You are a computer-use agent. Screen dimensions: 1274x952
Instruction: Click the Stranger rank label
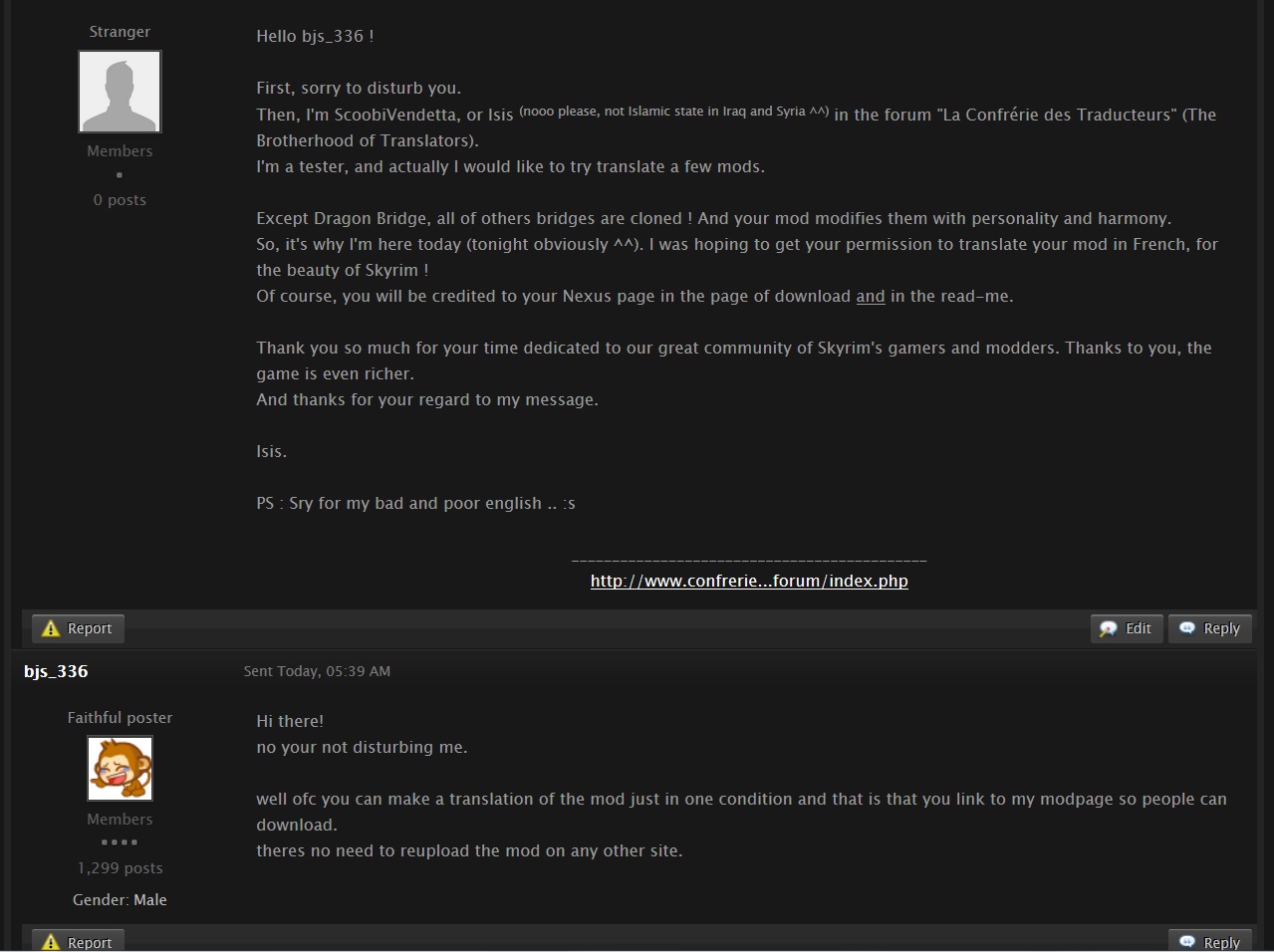[x=120, y=31]
